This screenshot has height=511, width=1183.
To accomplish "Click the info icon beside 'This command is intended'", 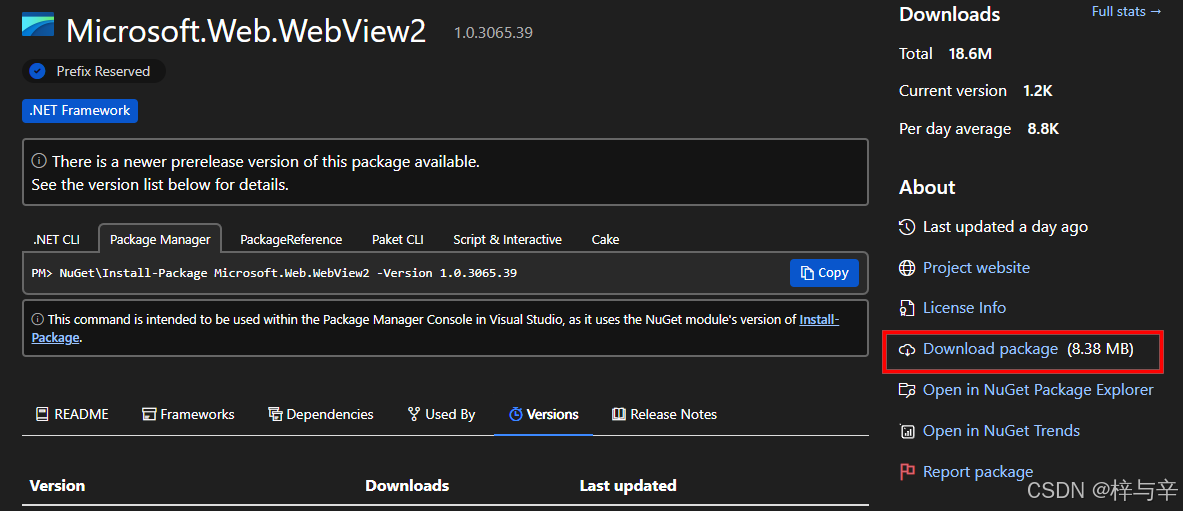I will [x=38, y=319].
